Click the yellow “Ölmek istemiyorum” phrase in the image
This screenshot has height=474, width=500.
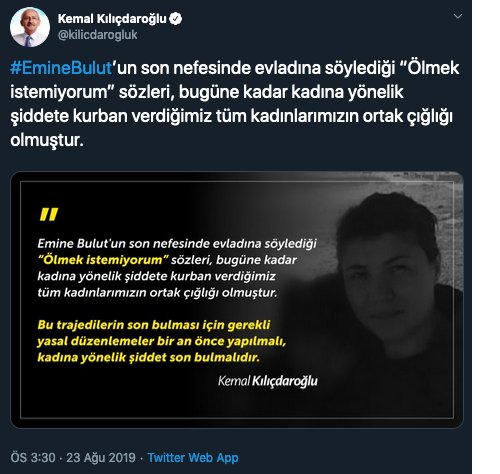click(x=103, y=260)
